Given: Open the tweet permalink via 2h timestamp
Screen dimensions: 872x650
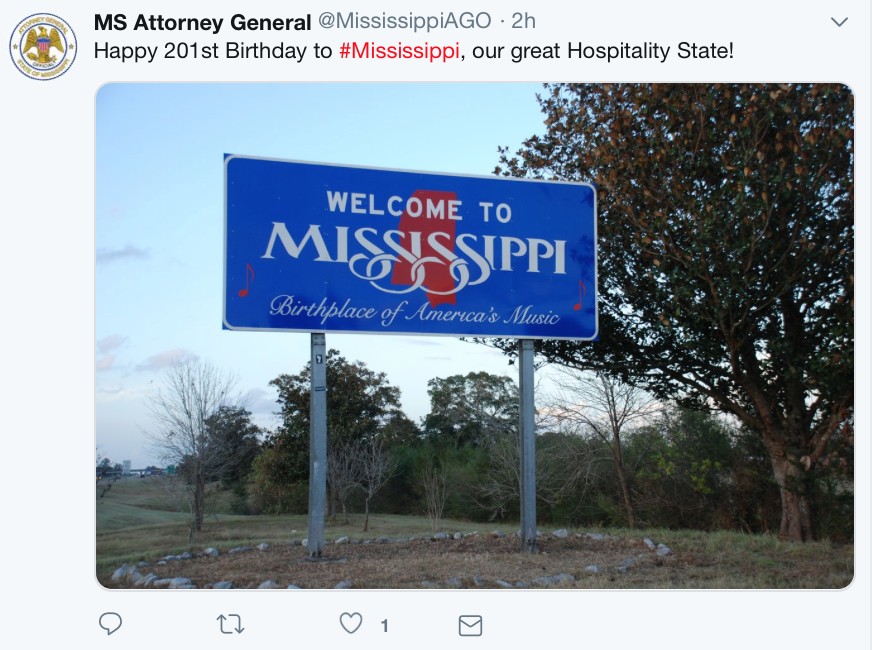Looking at the screenshot, I should tap(523, 21).
